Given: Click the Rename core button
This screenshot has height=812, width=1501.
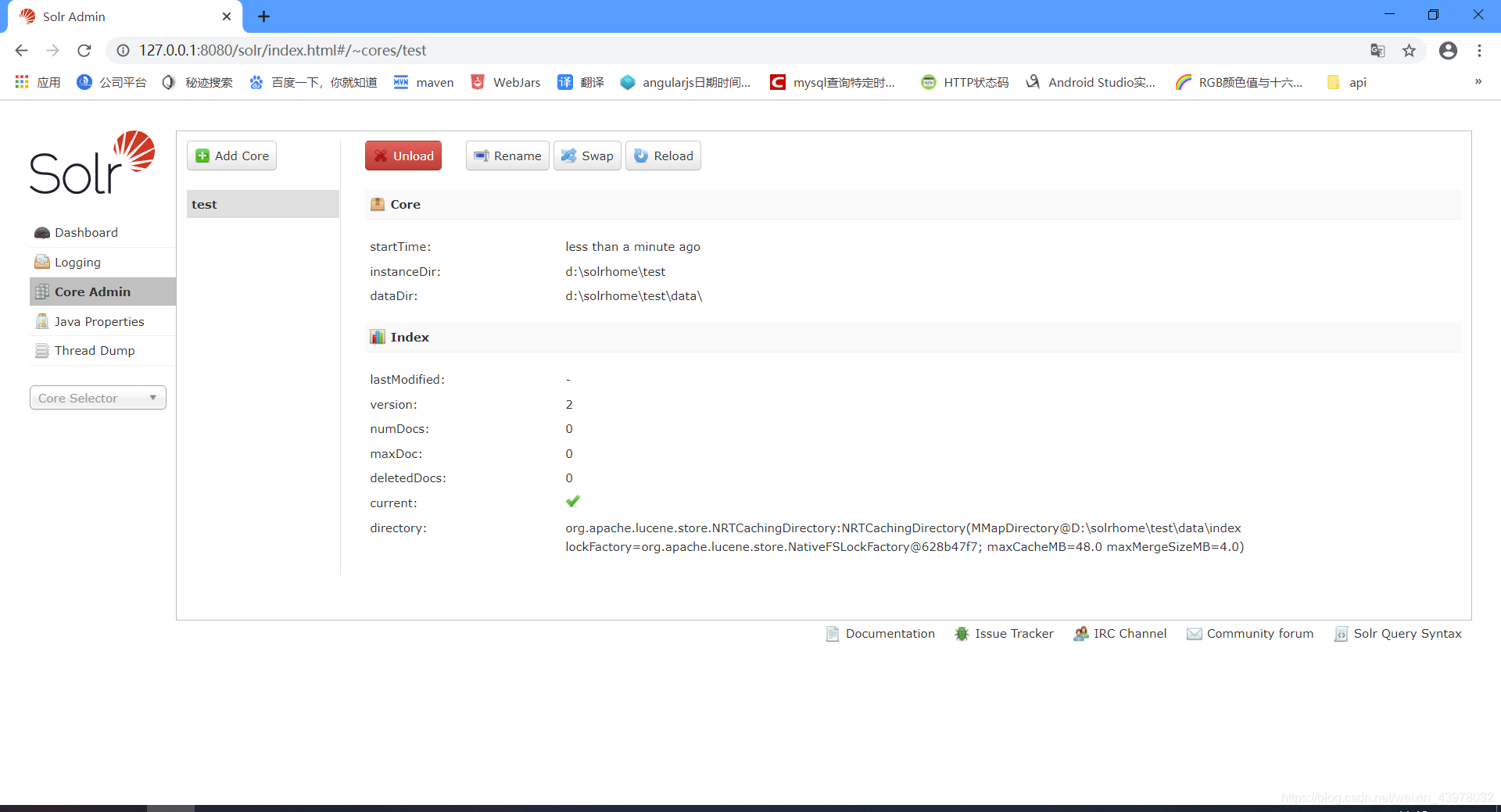Looking at the screenshot, I should [x=507, y=156].
